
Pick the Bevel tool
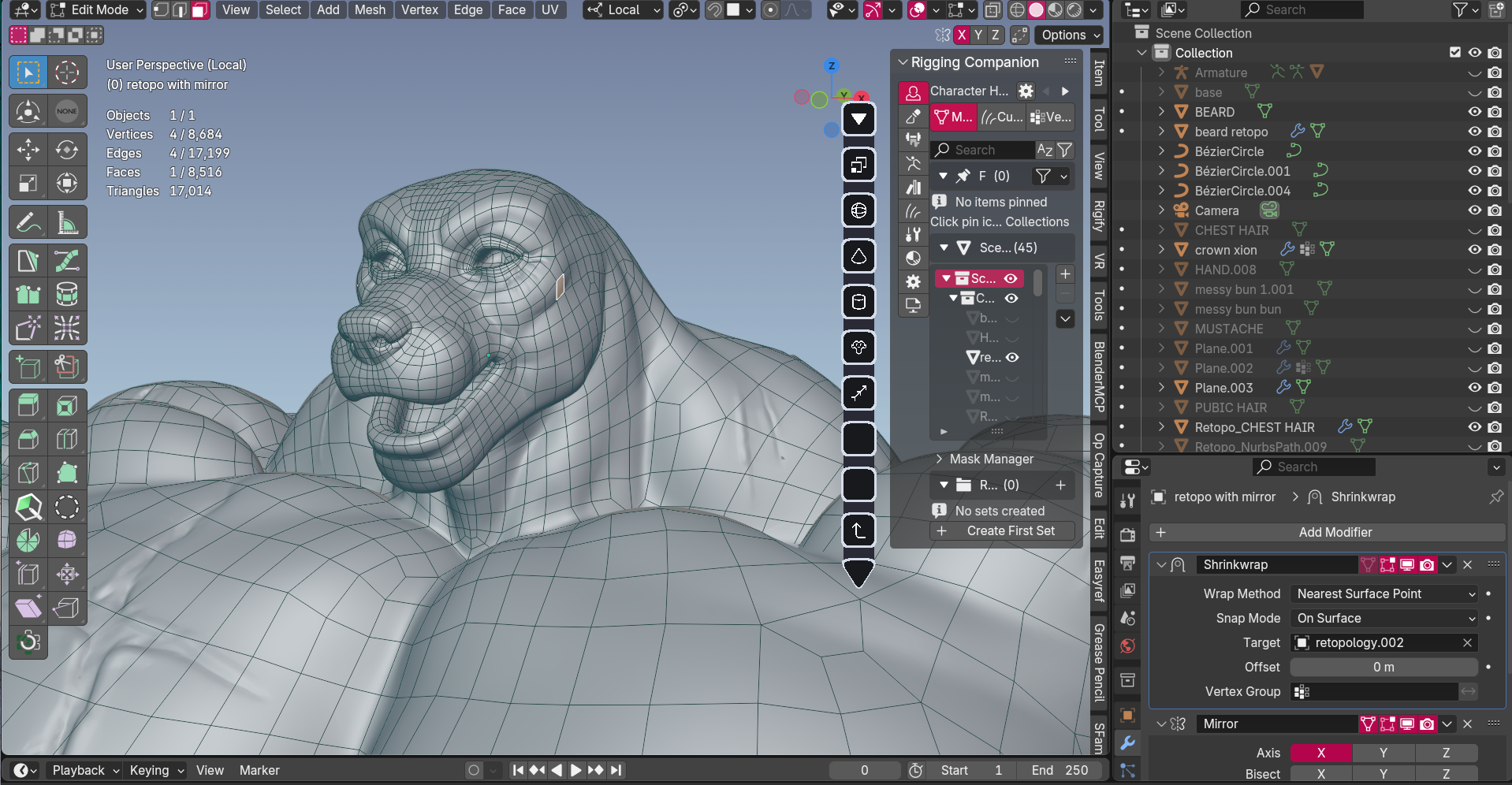[x=28, y=438]
